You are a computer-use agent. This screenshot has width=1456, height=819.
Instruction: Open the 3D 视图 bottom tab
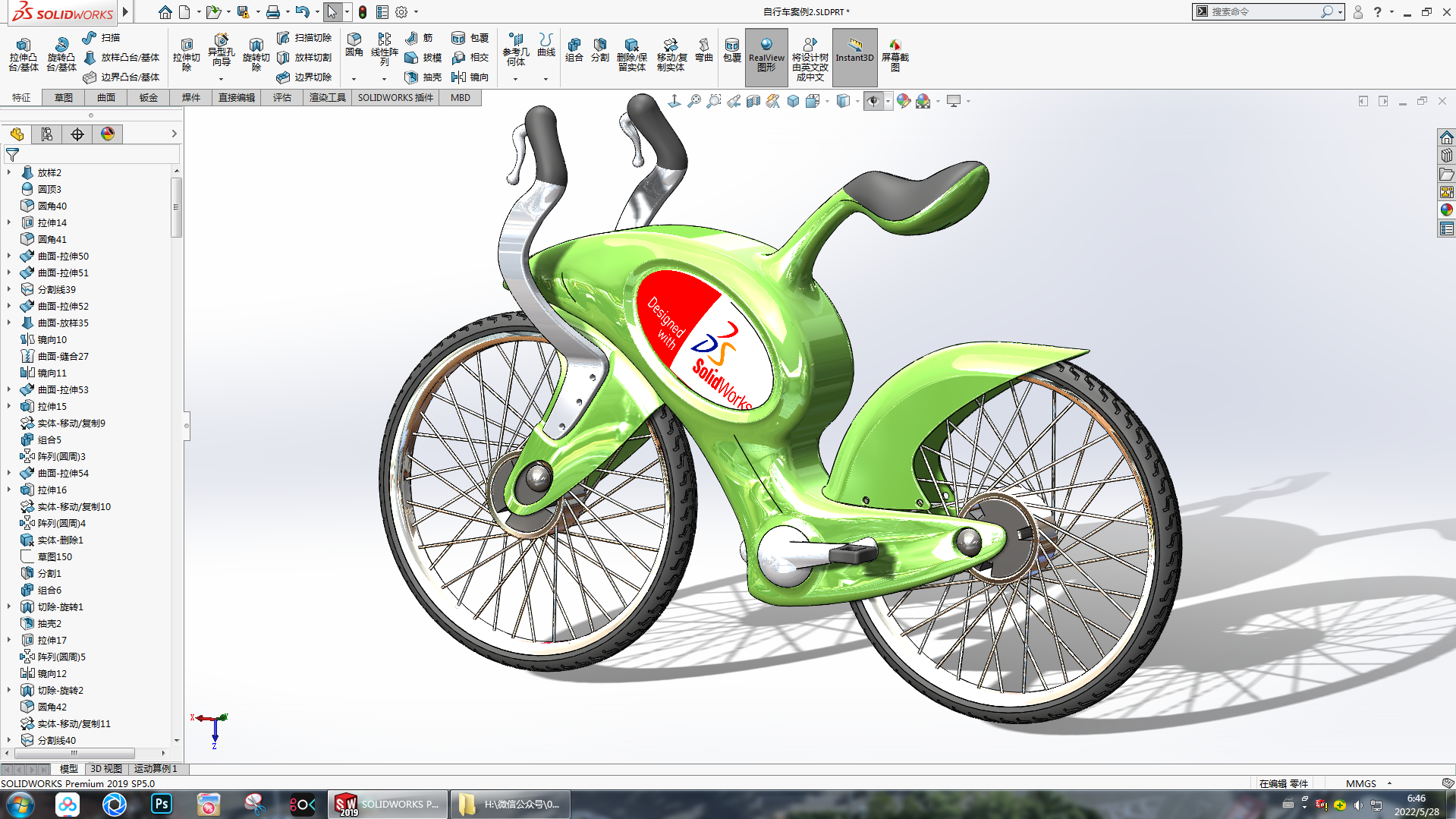[106, 769]
